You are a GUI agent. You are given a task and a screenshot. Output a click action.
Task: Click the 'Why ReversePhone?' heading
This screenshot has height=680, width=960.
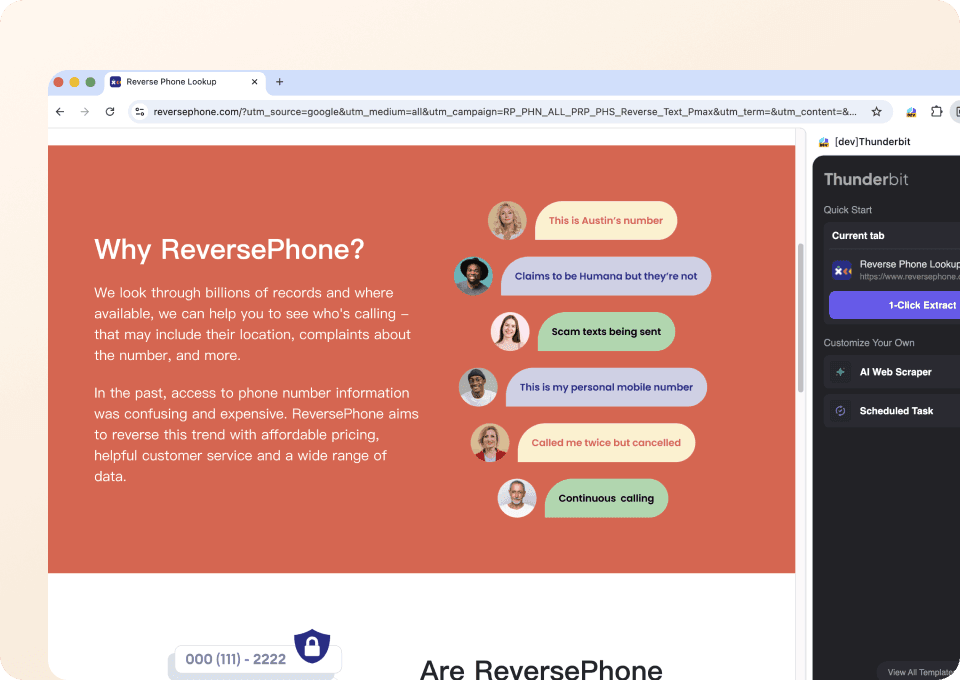click(229, 250)
